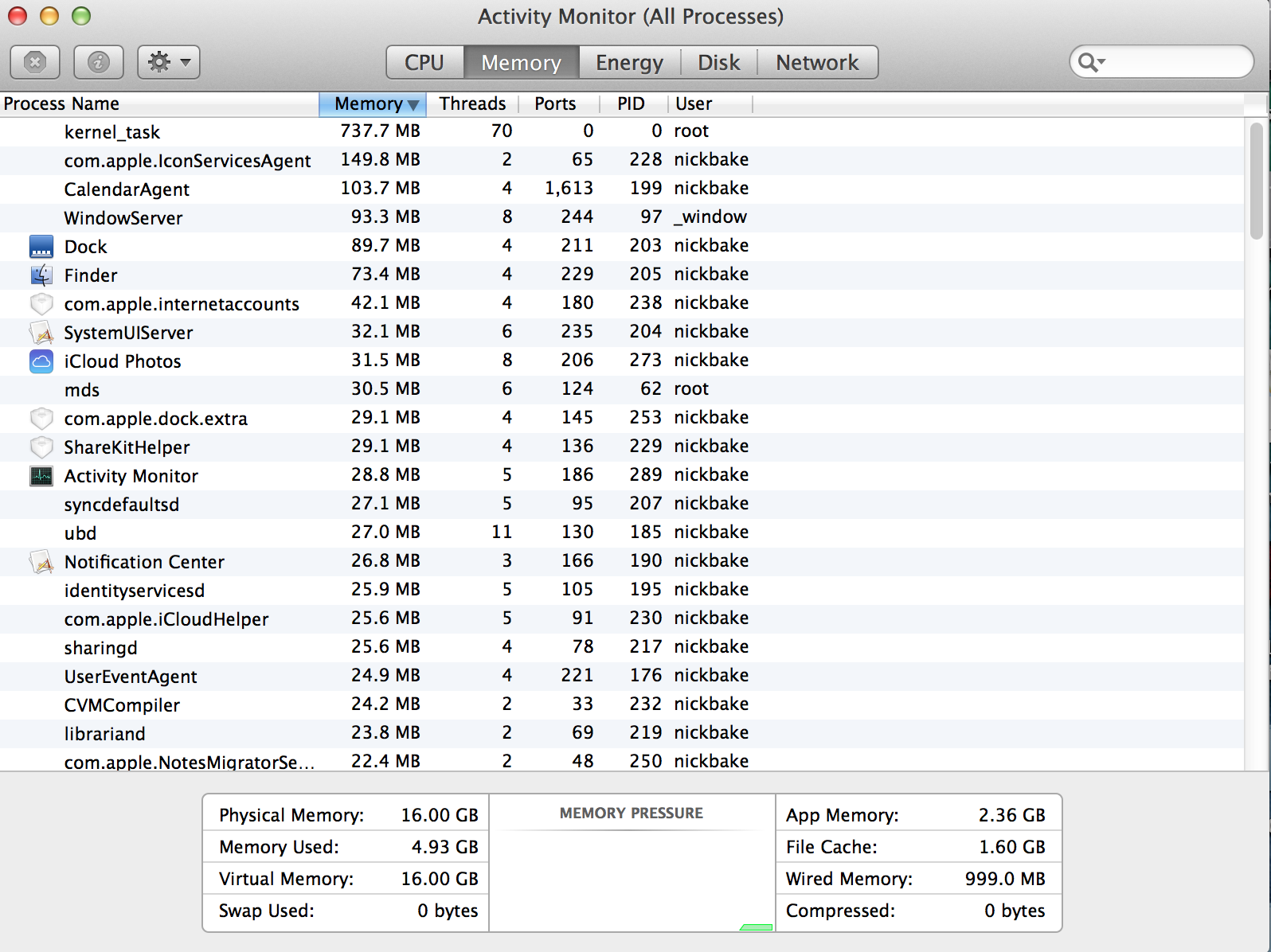Click the window title Activity Monitor (All Processes)
This screenshot has height=952, width=1271.
(631, 17)
